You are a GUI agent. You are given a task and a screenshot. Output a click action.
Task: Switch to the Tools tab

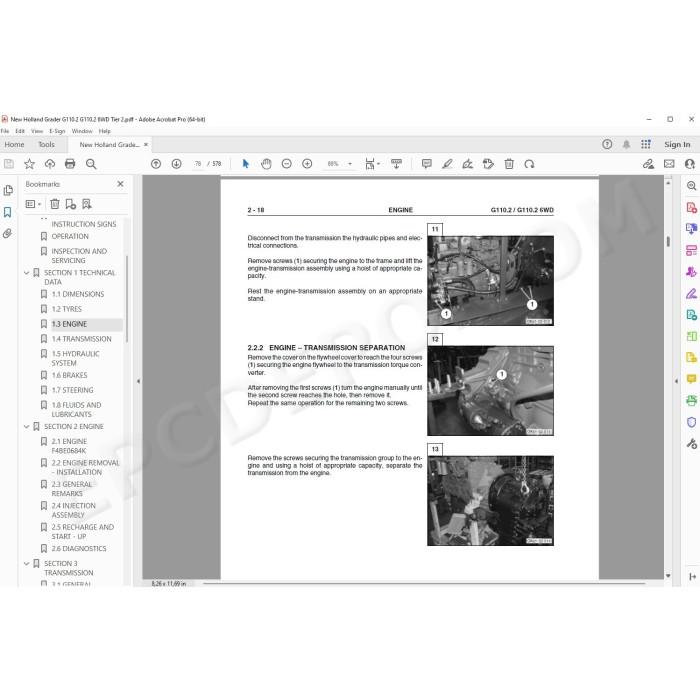tap(46, 145)
